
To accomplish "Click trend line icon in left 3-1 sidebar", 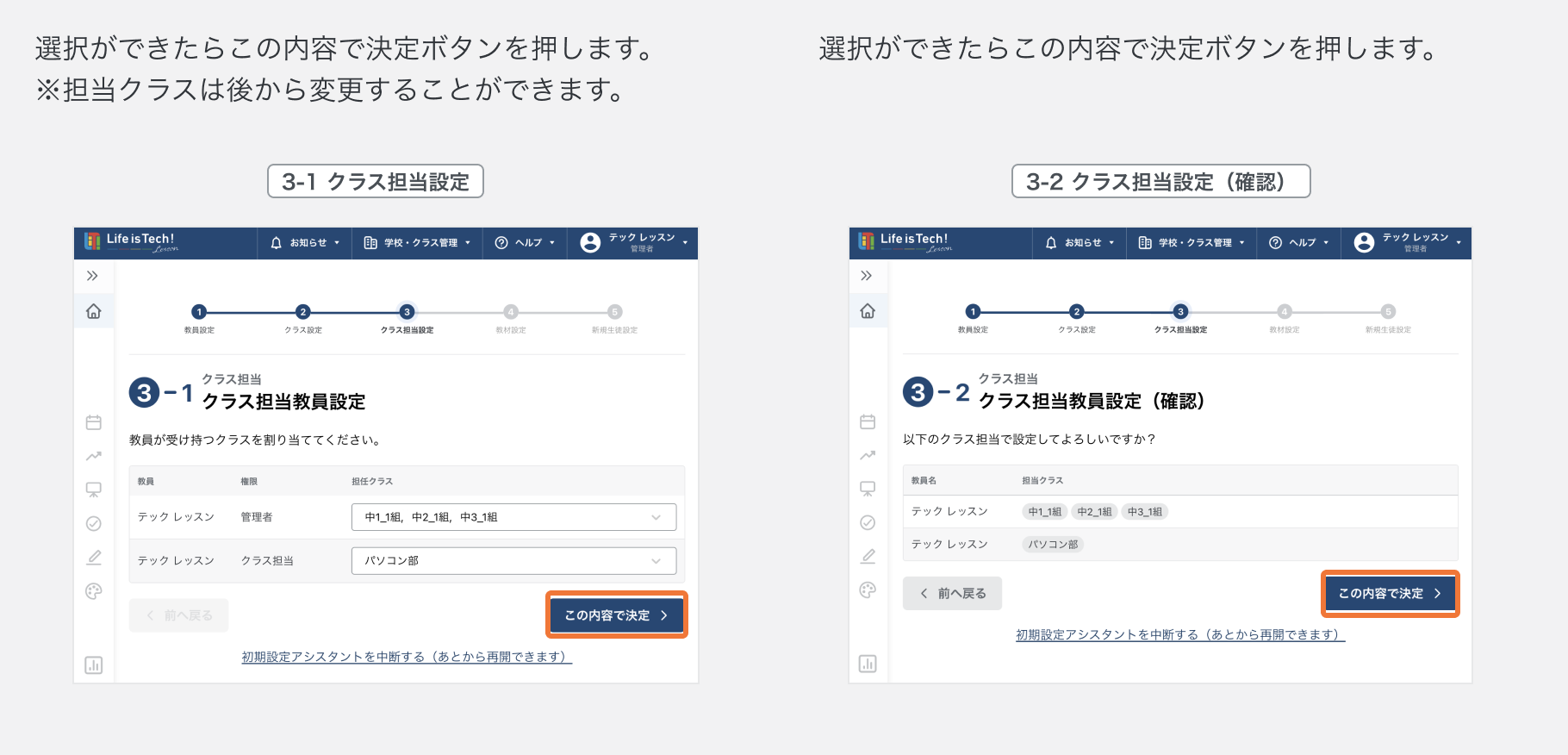I will point(94,456).
